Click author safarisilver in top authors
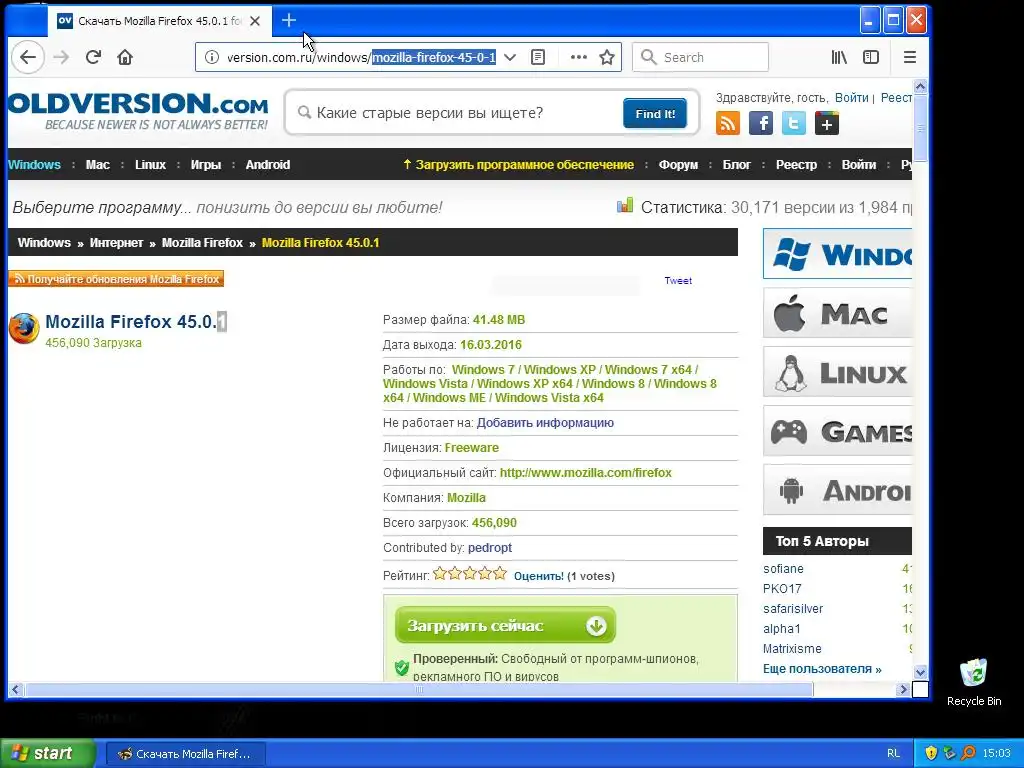The height and width of the screenshot is (768, 1024). click(793, 609)
